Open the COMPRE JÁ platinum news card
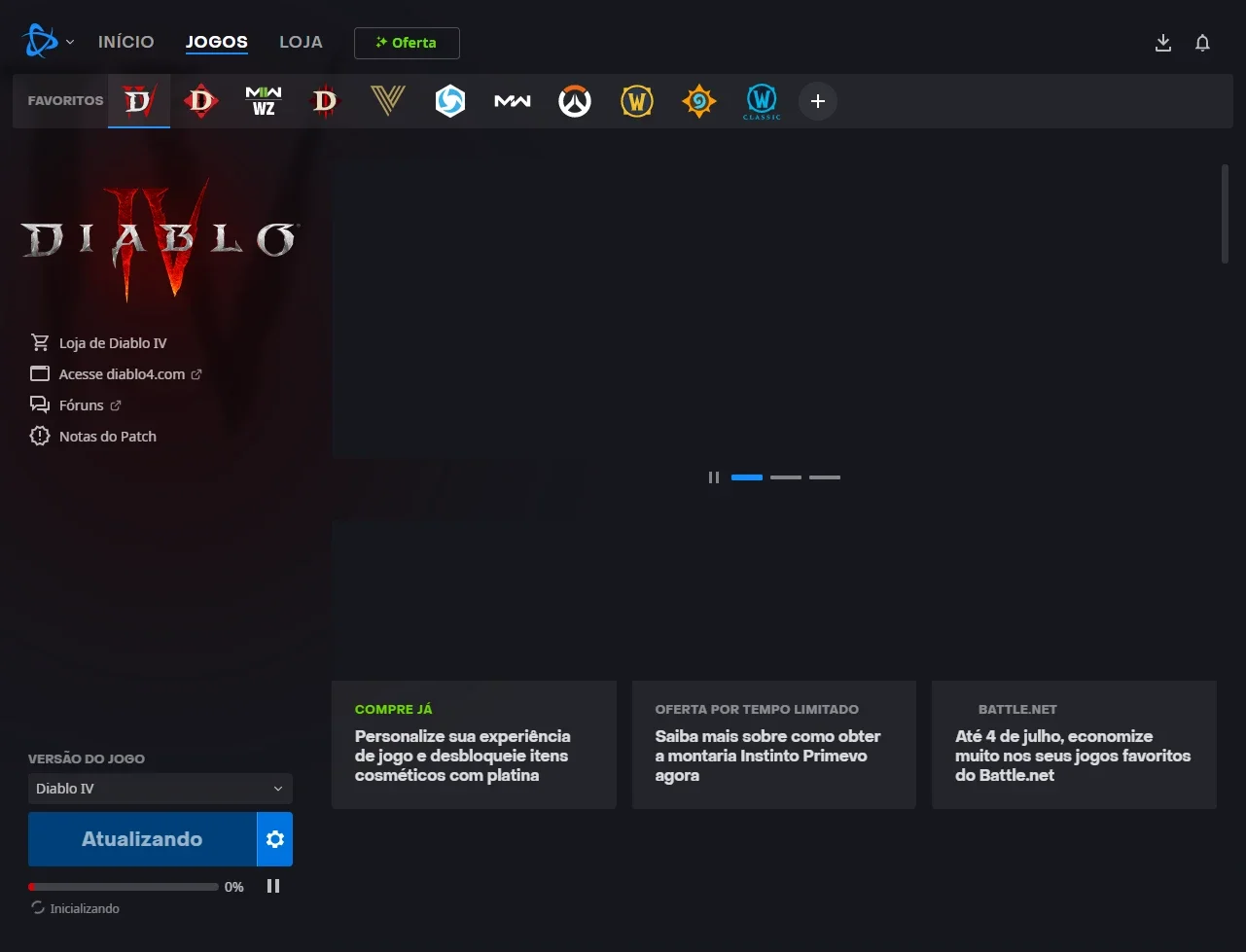This screenshot has height=952, width=1246. [474, 745]
